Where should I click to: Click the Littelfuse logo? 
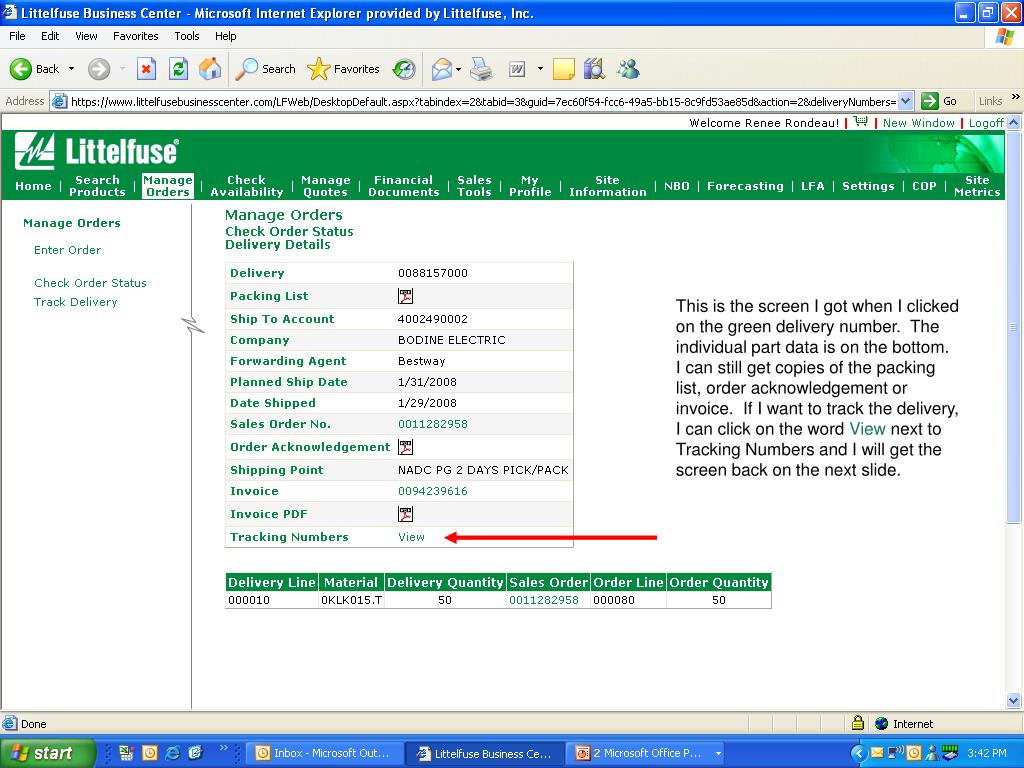(x=97, y=151)
